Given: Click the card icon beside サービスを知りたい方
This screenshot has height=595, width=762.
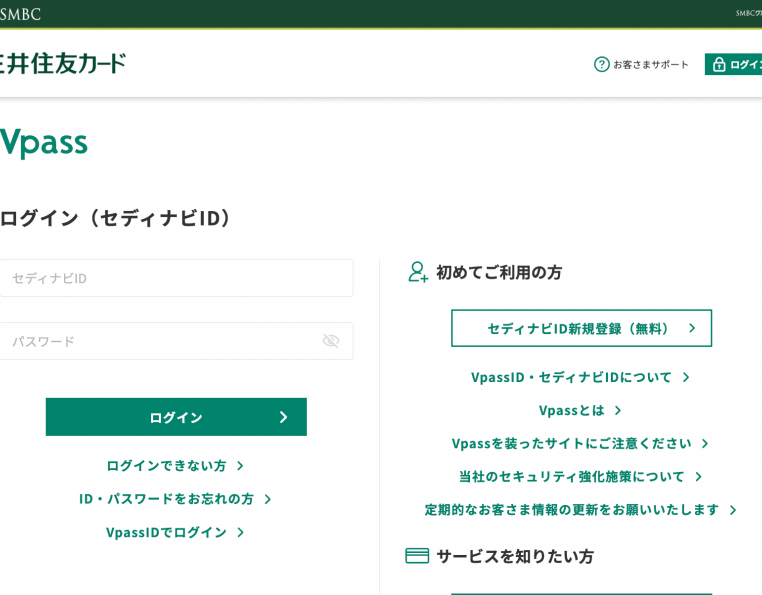Looking at the screenshot, I should click(x=417, y=556).
